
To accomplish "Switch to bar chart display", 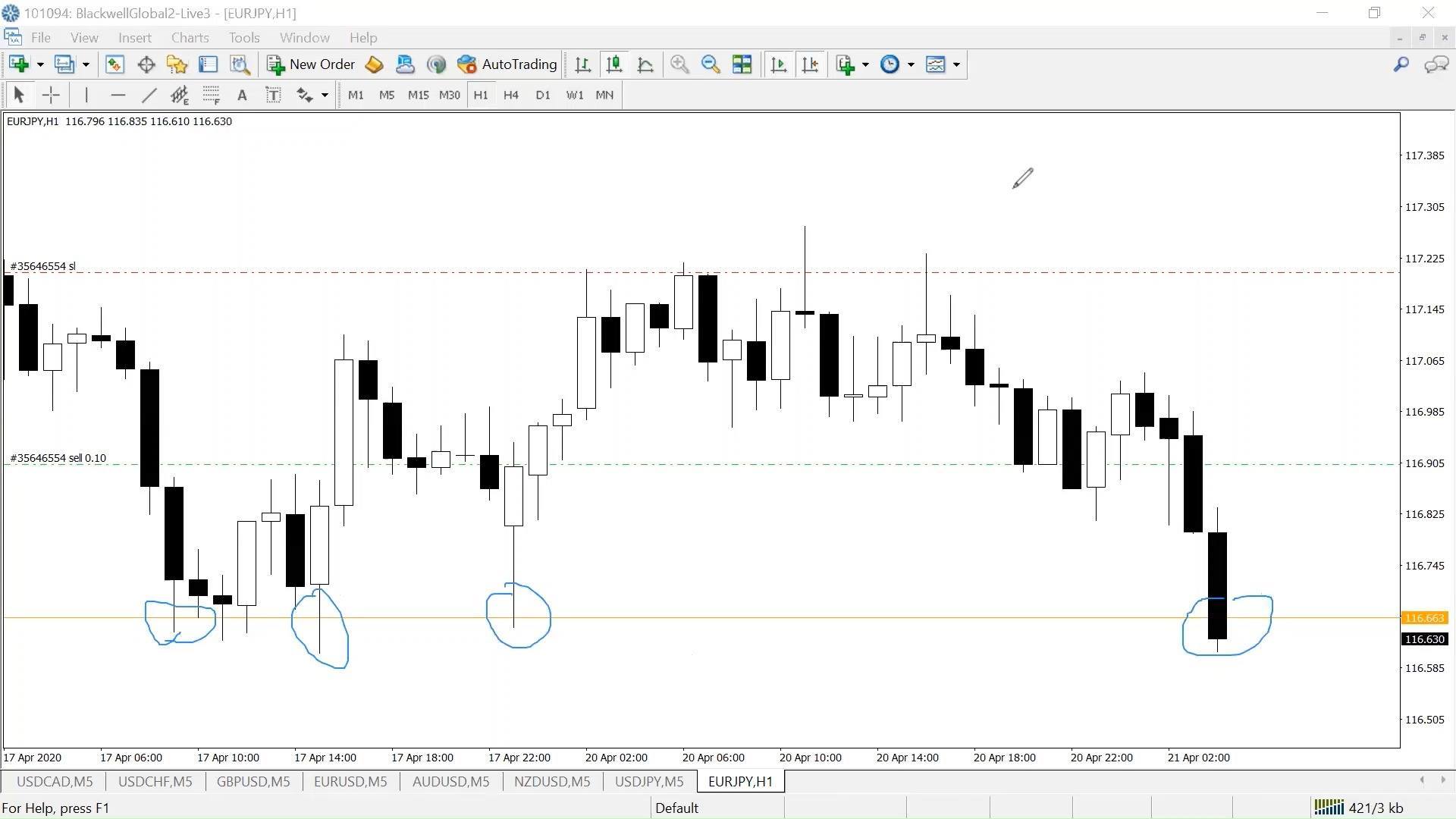I will [x=583, y=64].
